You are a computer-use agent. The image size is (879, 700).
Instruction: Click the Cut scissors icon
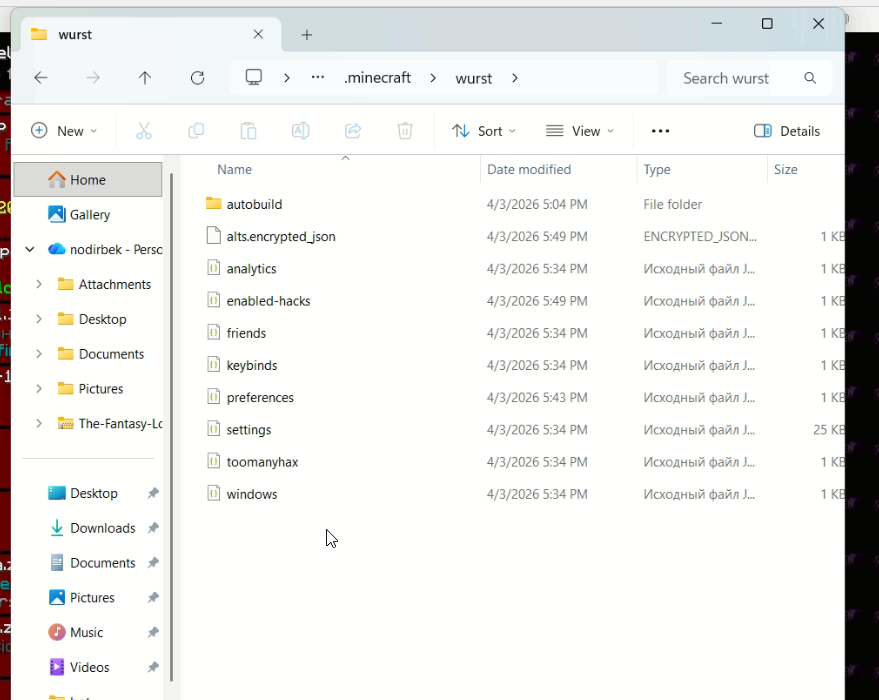[x=144, y=131]
